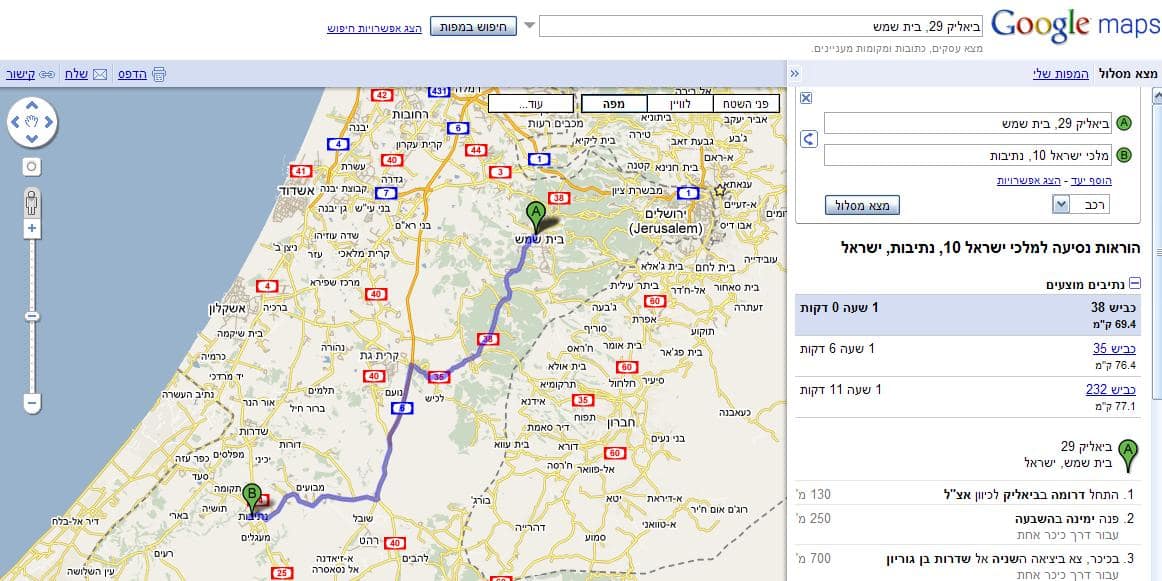The height and width of the screenshot is (581, 1162).
Task: Click the destination field מלכי ישראל 10
Action: pyautogui.click(x=968, y=155)
